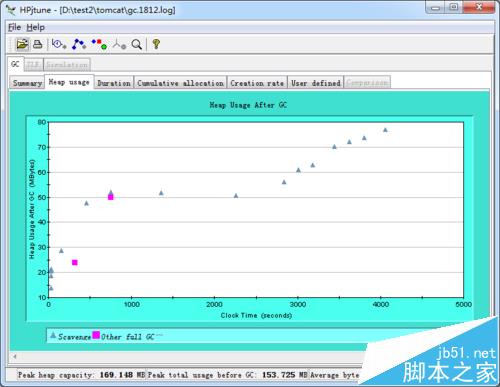Select the magnifying glass zoom icon
The width and height of the screenshot is (500, 387).
[x=137, y=44]
